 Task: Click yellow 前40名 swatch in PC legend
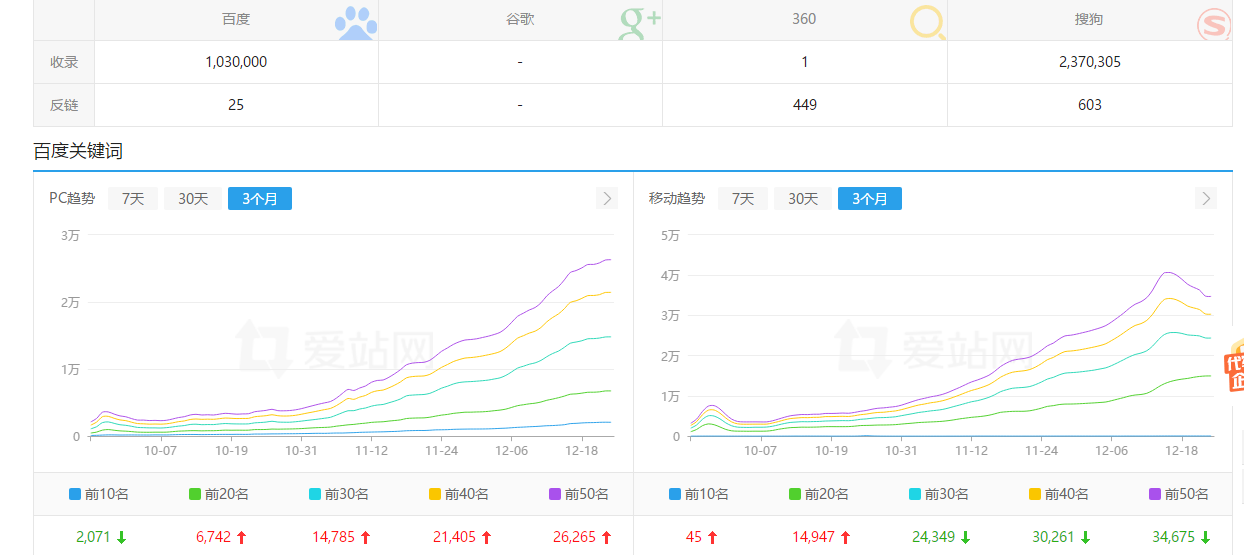(x=435, y=494)
